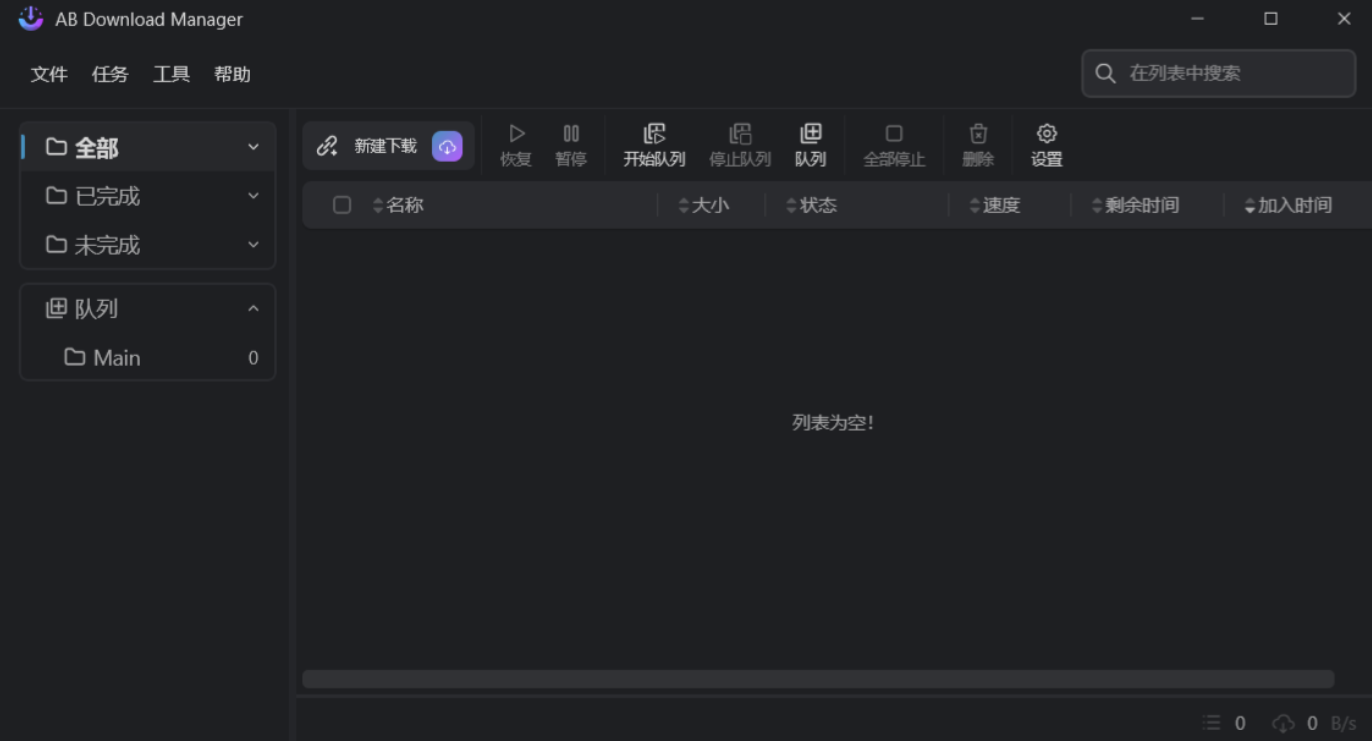1372x741 pixels.
Task: Click the magnifier icon in search box
Action: pyautogui.click(x=1105, y=73)
